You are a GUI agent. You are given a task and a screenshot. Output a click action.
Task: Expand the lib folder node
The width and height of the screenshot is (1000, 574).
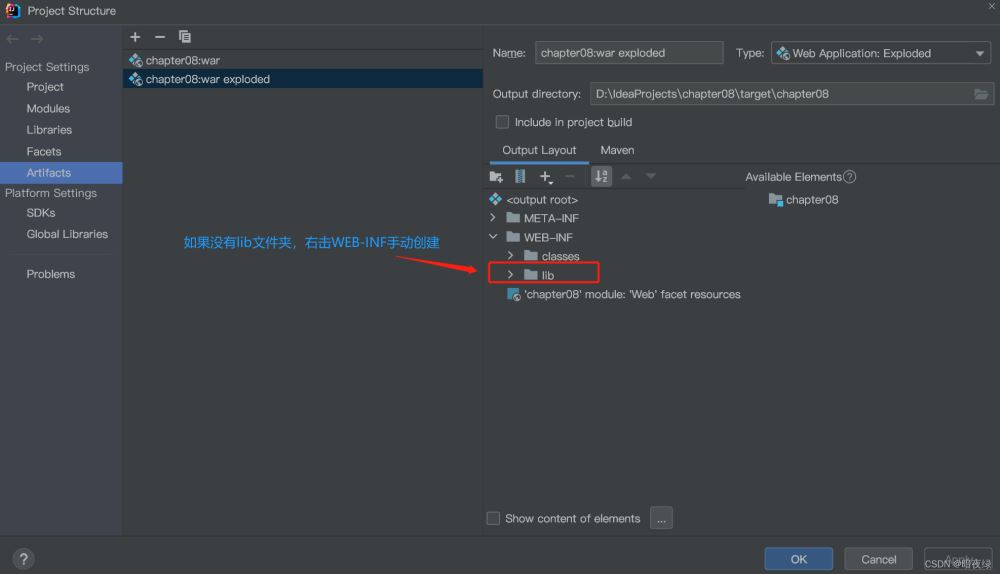click(x=511, y=275)
